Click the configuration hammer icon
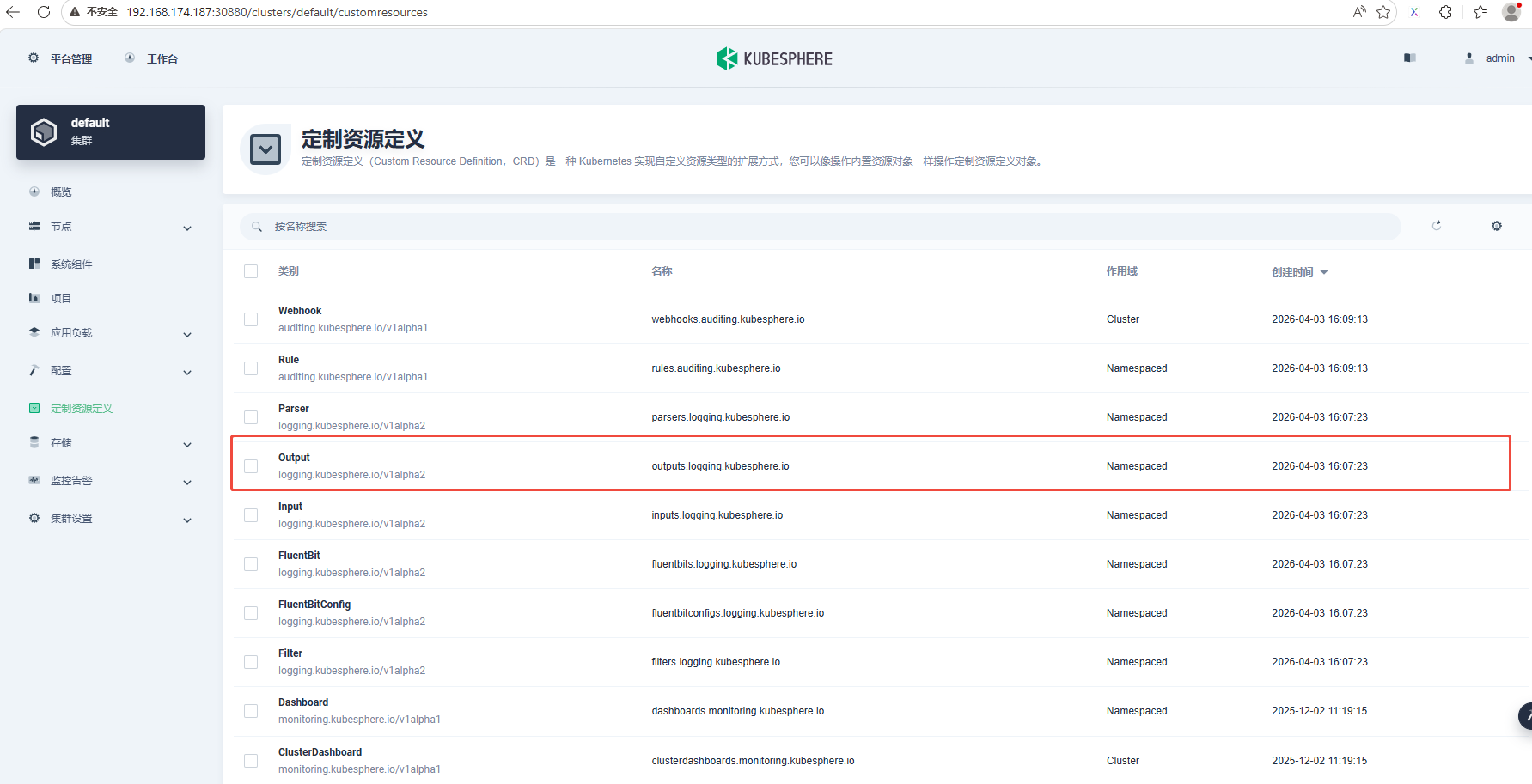This screenshot has width=1532, height=784. click(34, 370)
